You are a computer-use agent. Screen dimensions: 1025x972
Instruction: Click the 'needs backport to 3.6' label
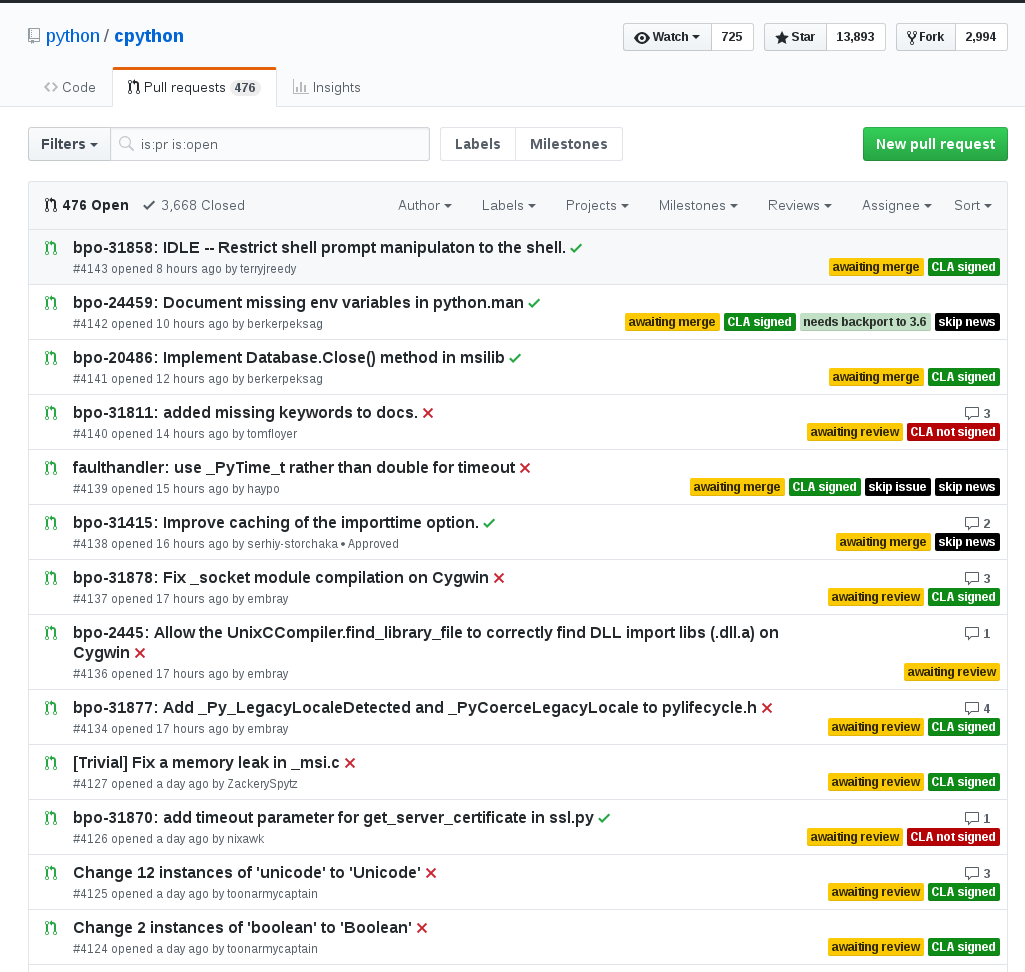click(x=865, y=322)
